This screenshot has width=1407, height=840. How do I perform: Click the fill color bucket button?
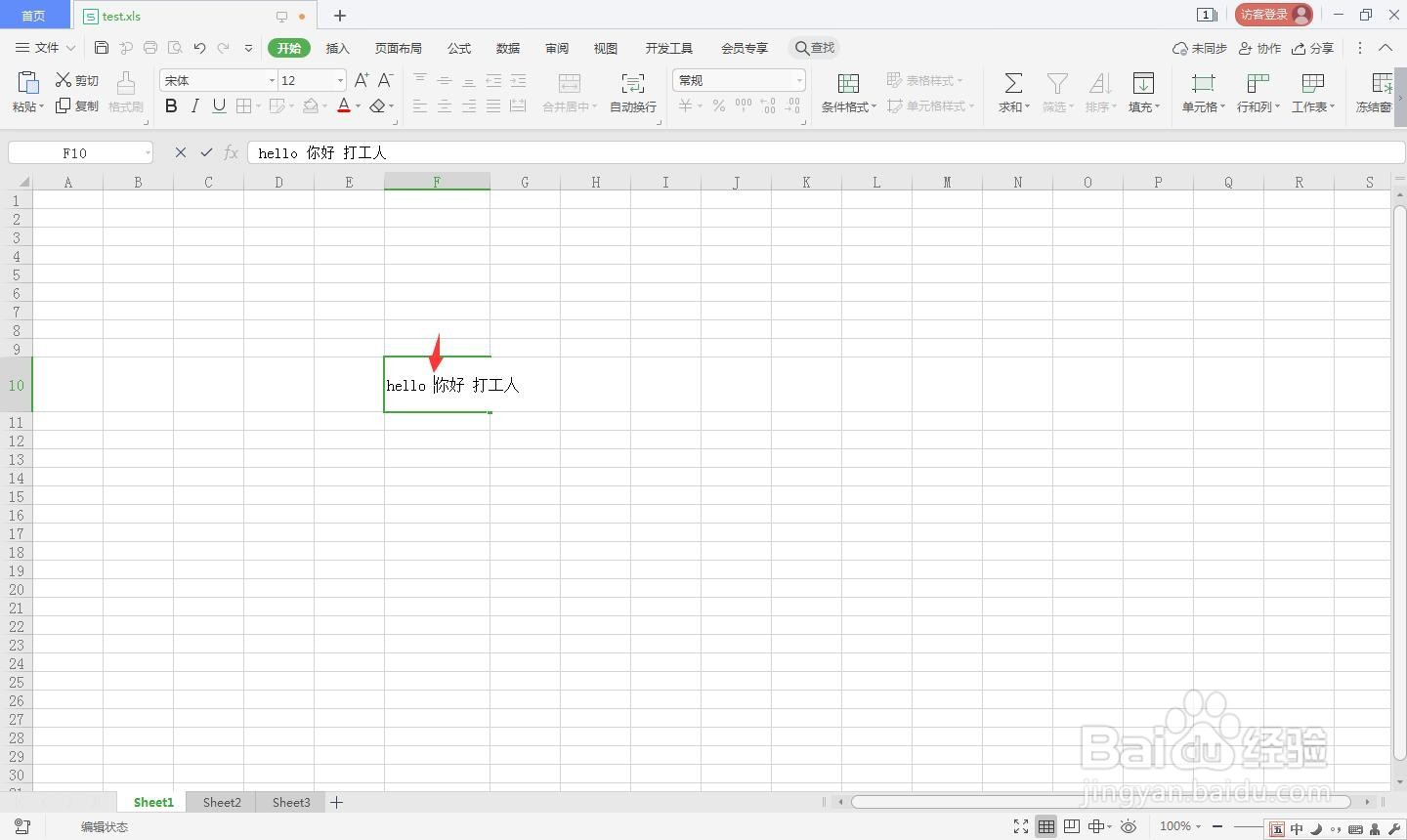coord(311,105)
